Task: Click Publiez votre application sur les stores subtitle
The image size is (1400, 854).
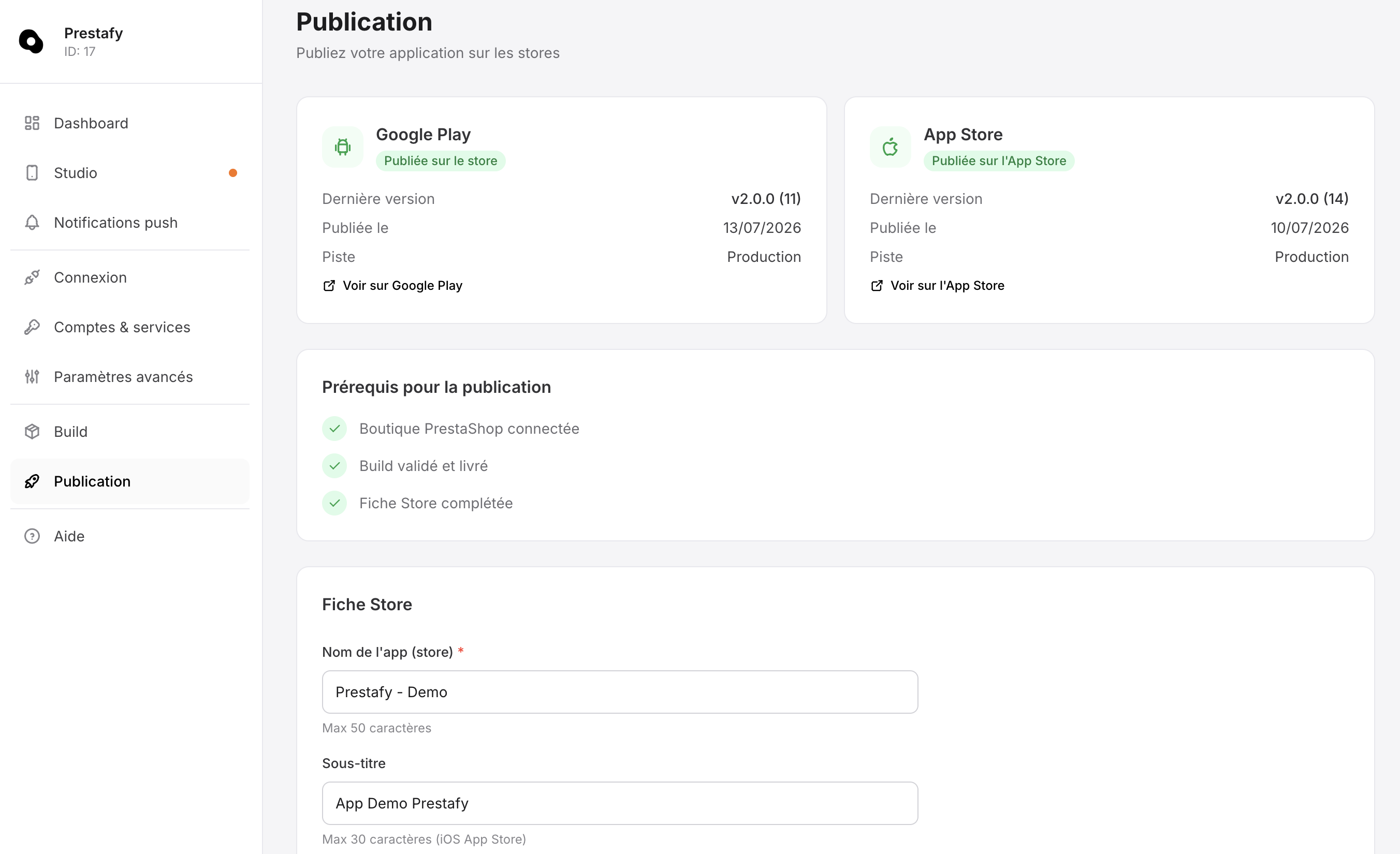Action: pos(428,53)
